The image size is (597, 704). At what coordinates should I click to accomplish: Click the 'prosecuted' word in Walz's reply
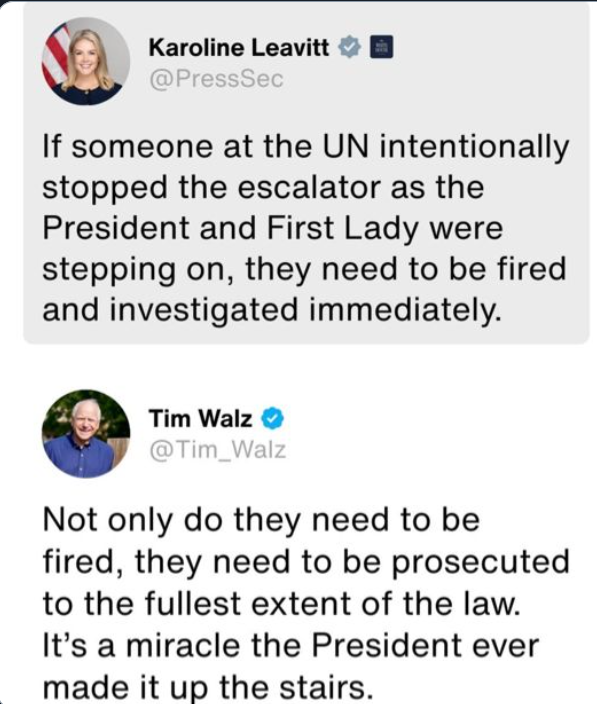481,563
